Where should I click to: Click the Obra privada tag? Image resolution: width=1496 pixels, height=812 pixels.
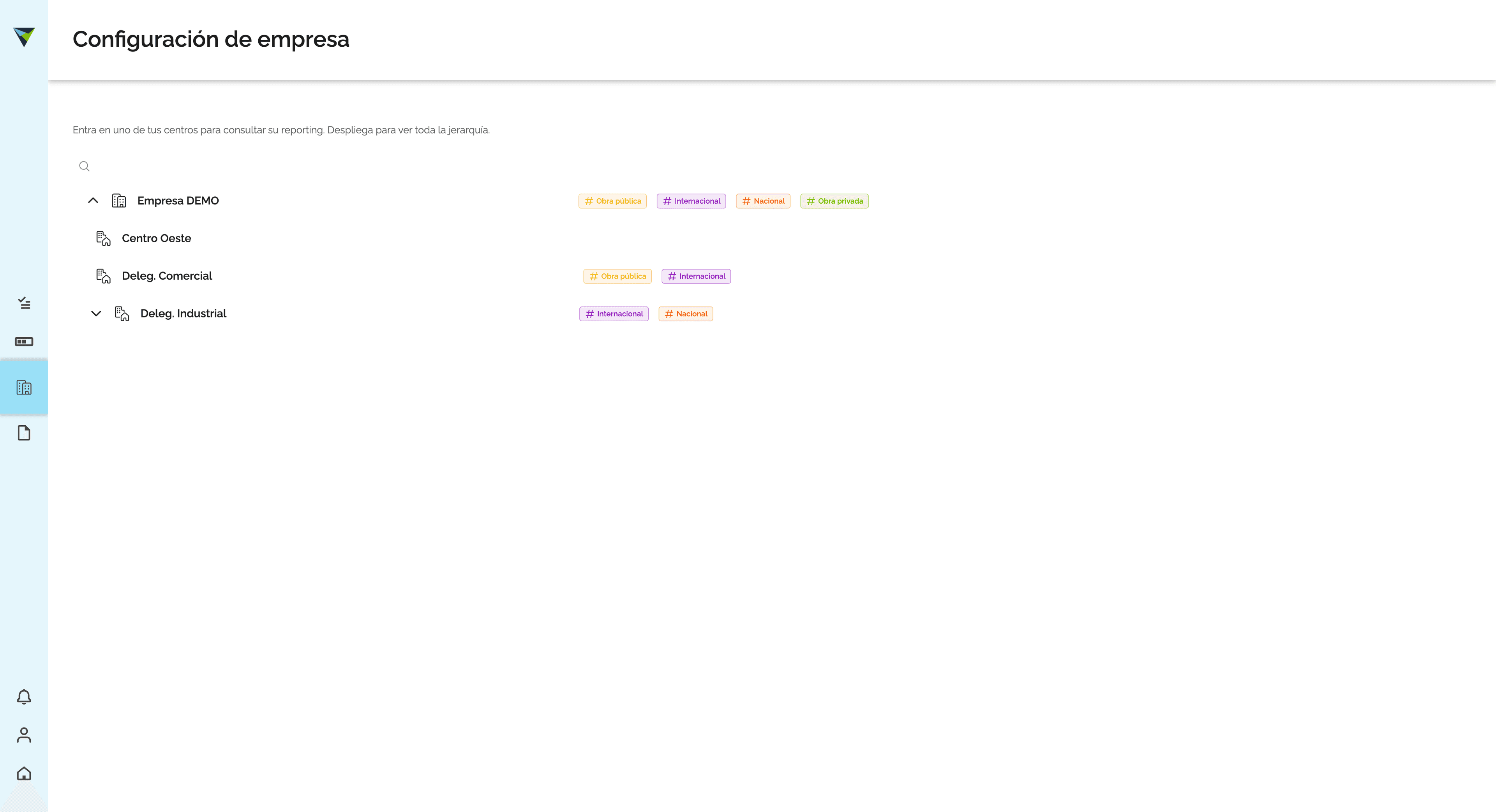tap(834, 201)
